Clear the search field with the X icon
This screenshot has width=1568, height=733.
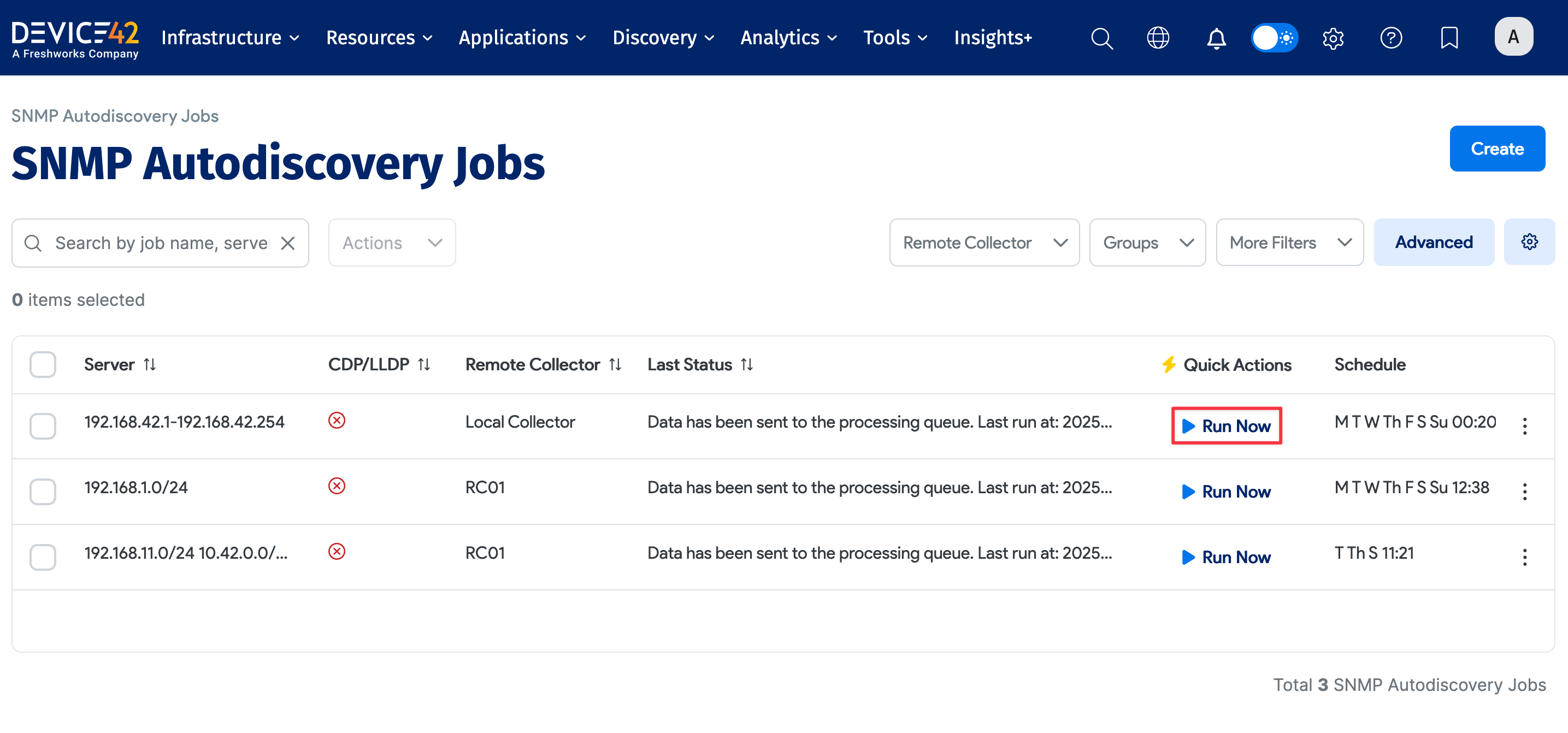coord(288,243)
